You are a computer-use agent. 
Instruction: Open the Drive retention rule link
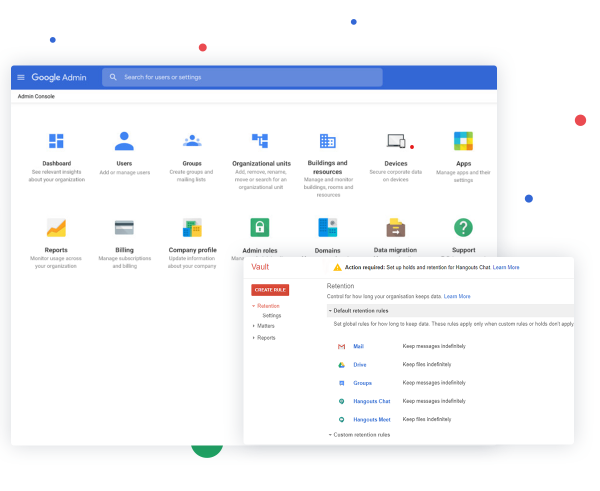click(x=360, y=365)
